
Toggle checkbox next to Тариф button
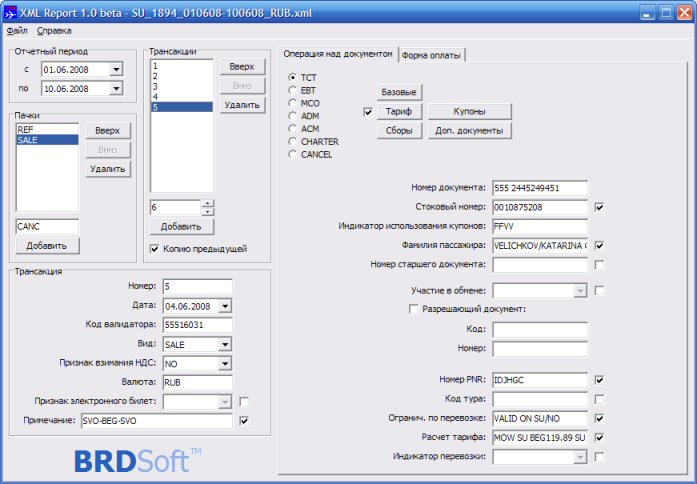(368, 112)
